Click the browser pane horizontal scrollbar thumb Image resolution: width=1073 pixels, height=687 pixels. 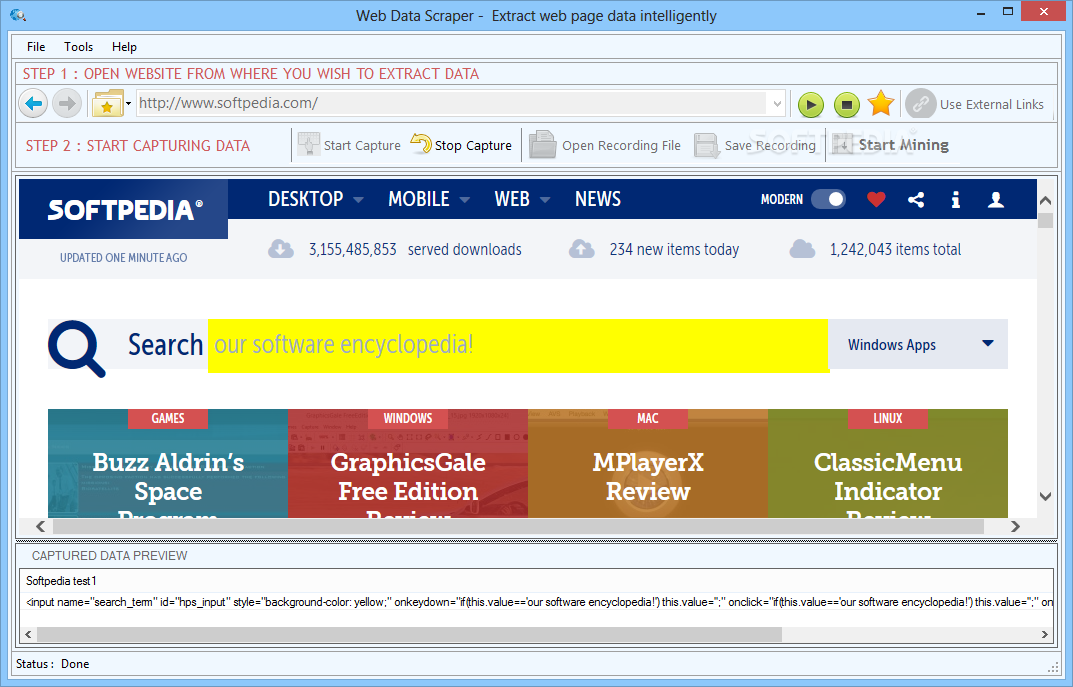tap(518, 526)
